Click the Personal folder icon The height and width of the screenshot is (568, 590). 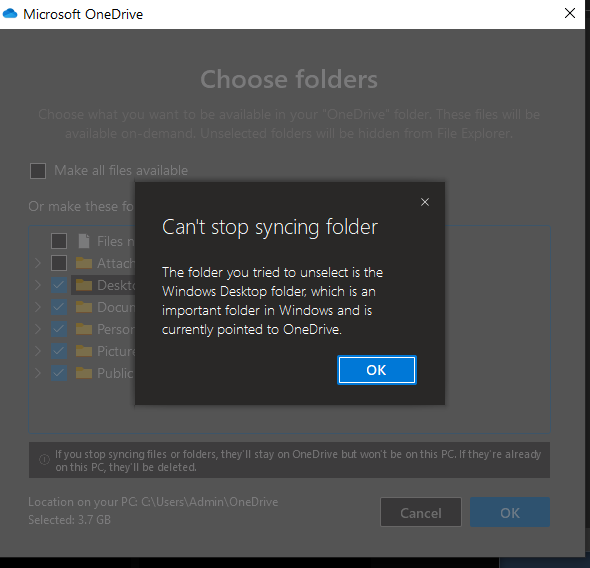pyautogui.click(x=84, y=329)
